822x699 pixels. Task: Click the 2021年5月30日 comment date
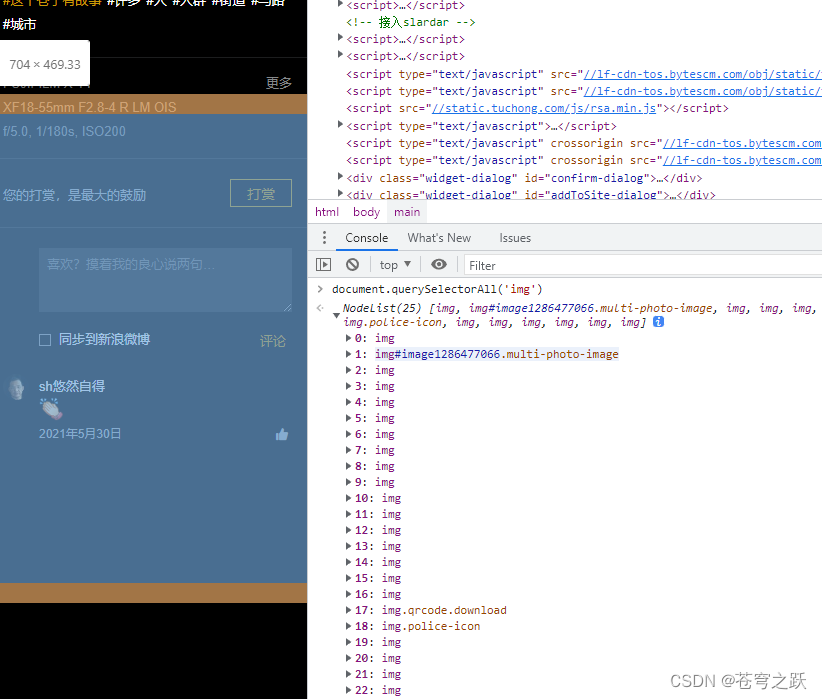pyautogui.click(x=80, y=434)
